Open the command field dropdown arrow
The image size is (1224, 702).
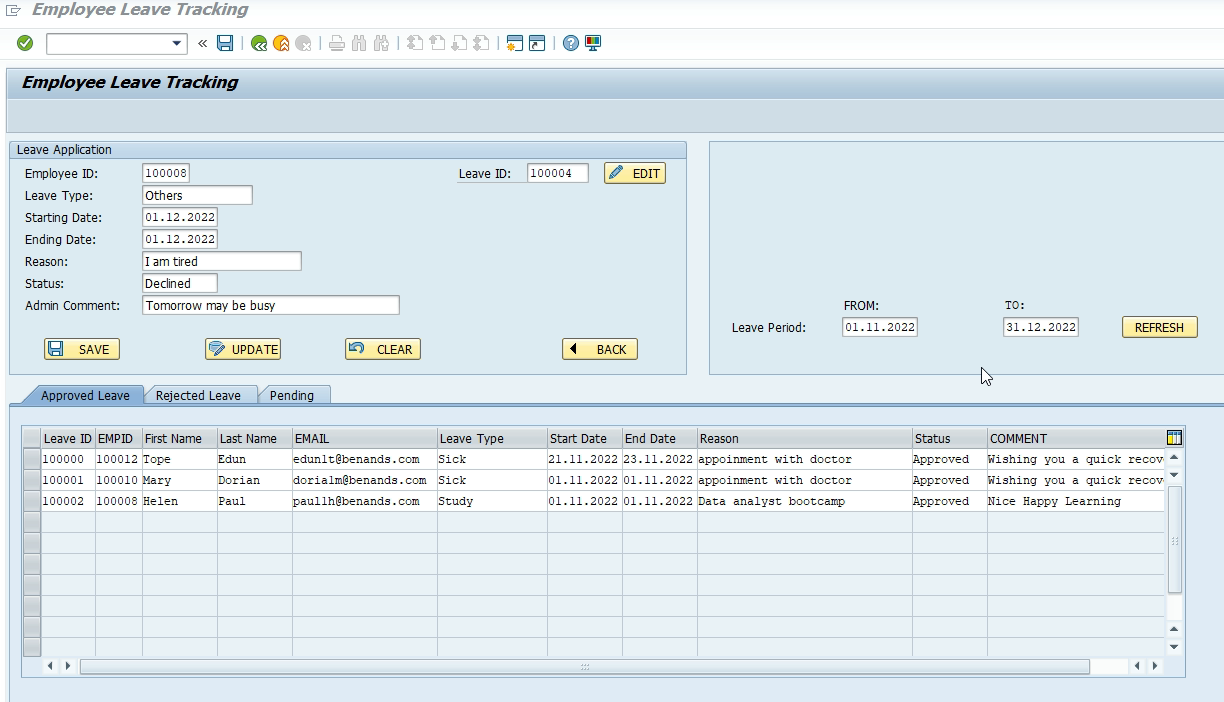coord(175,43)
